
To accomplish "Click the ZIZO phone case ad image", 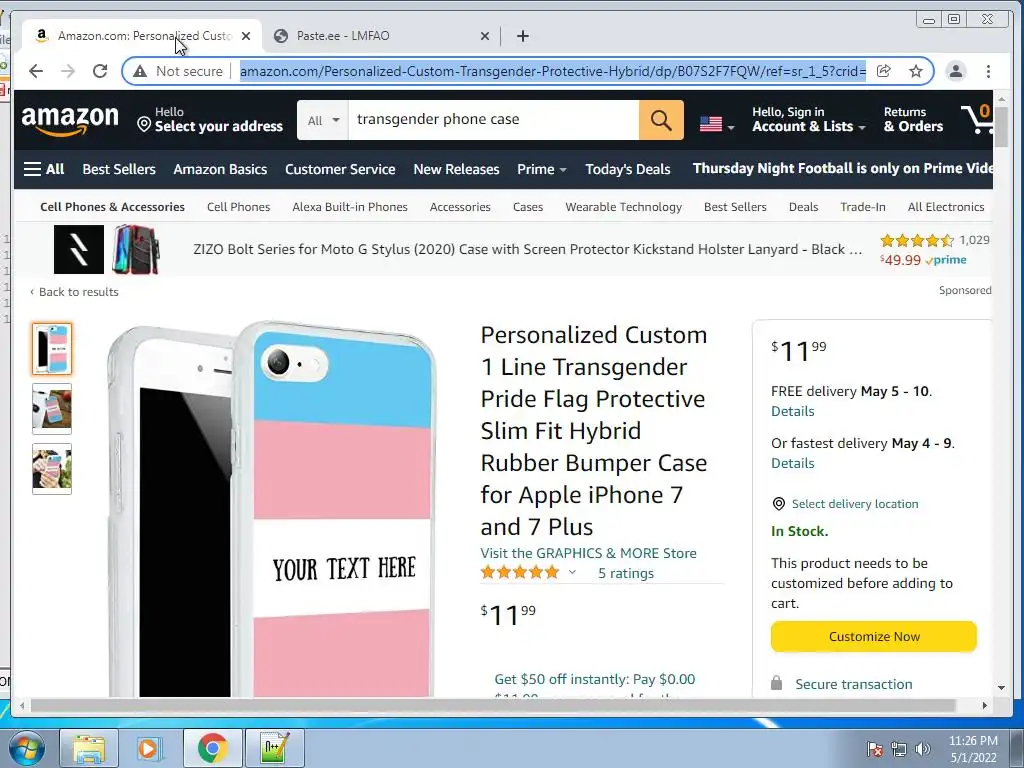I will coord(135,249).
